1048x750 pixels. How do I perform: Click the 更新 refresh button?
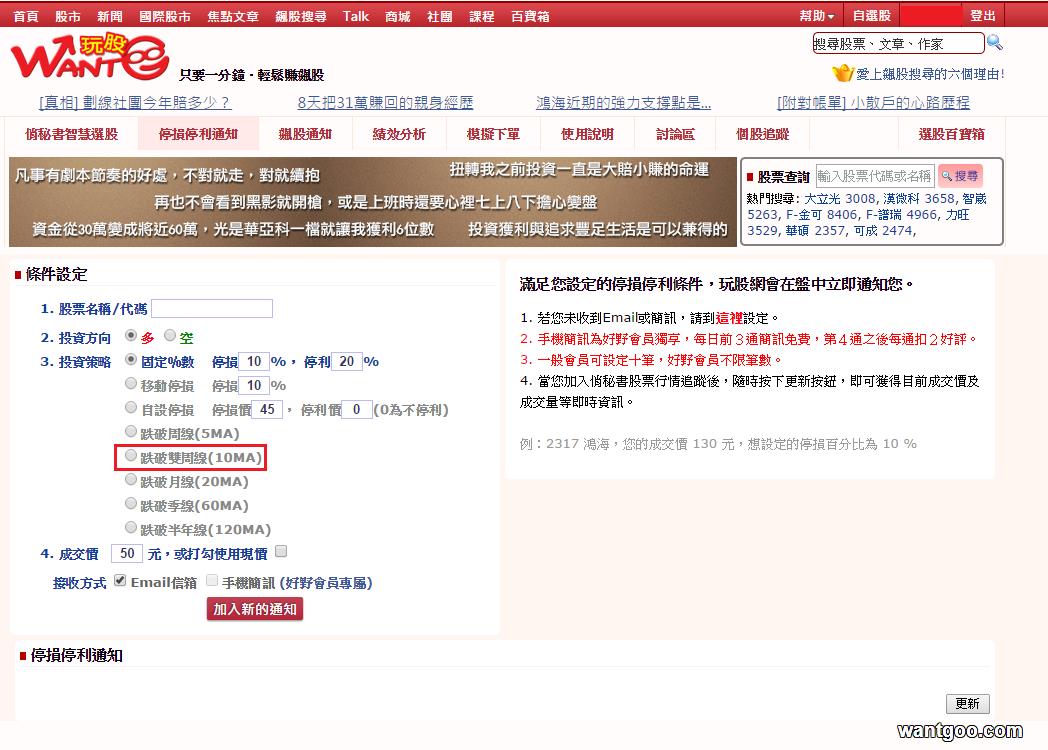(x=967, y=703)
